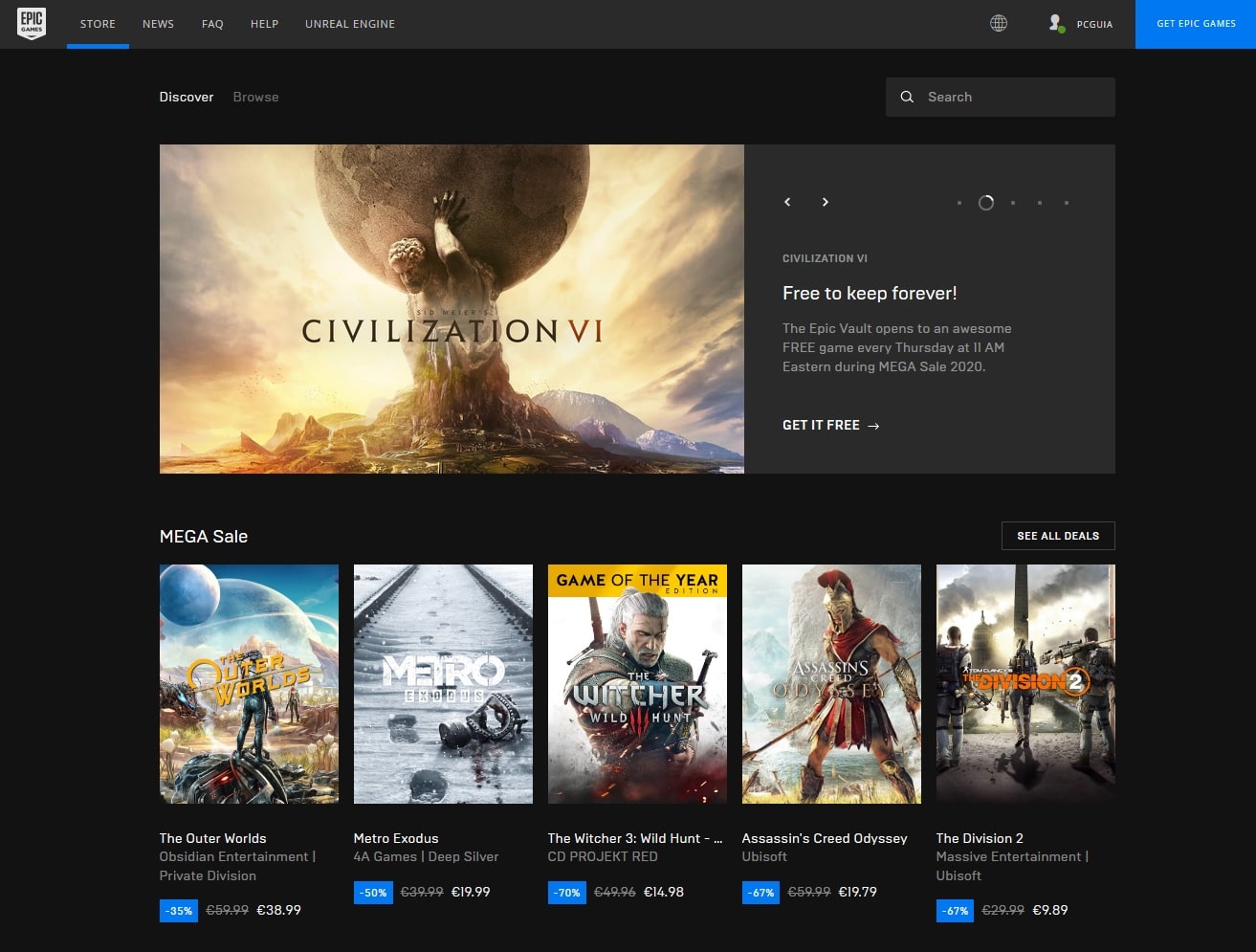1256x952 pixels.
Task: Click the MEGA Sale heading
Action: click(204, 537)
